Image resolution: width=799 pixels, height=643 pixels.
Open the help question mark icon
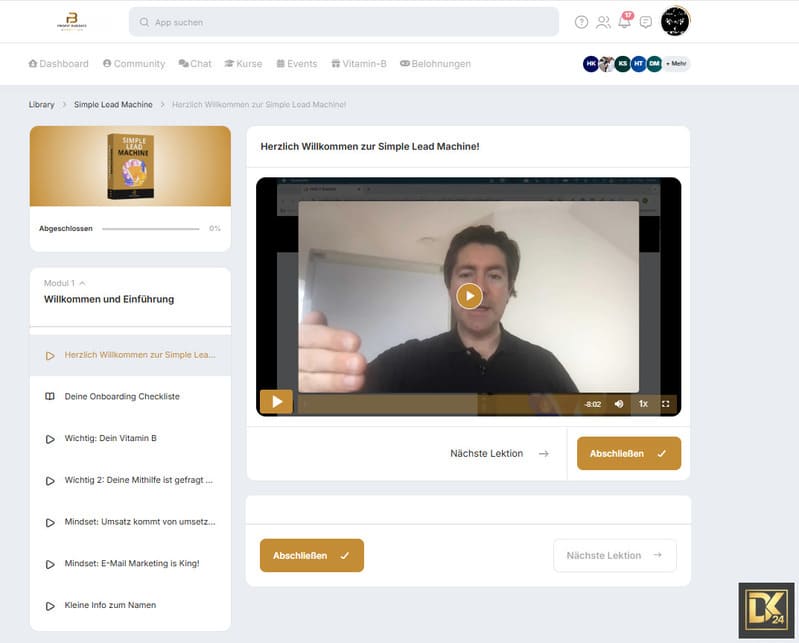pos(581,22)
